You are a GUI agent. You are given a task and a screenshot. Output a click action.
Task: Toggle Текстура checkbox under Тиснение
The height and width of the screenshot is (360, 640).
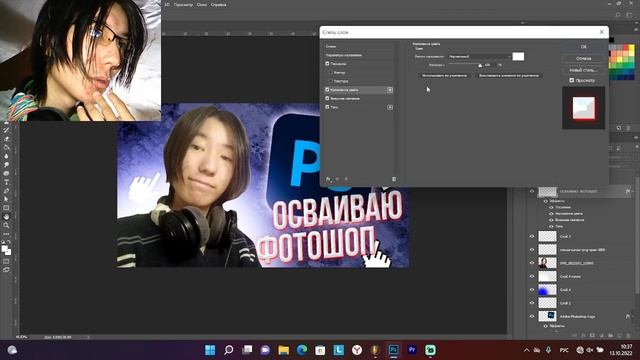click(331, 81)
